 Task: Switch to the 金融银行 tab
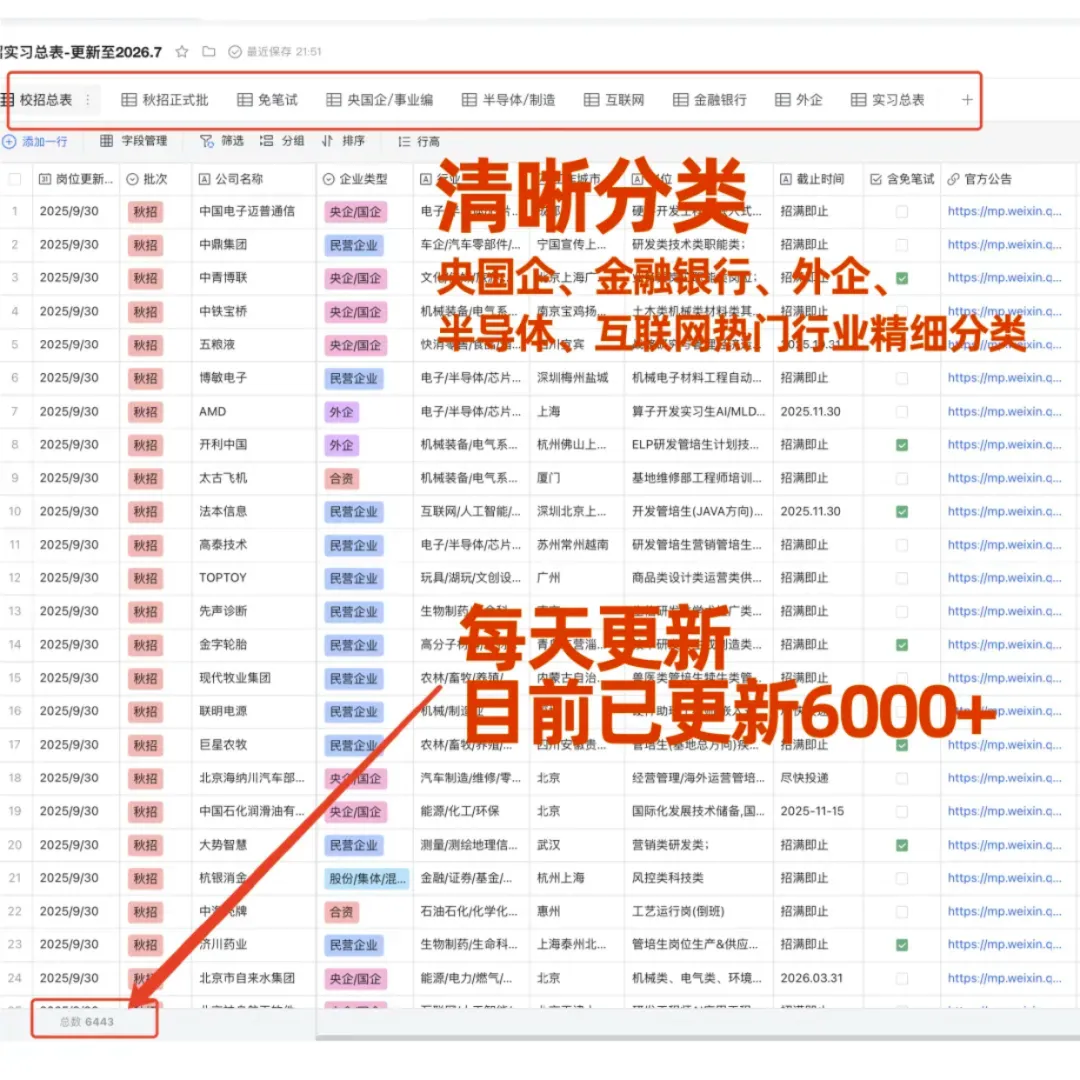click(x=709, y=100)
